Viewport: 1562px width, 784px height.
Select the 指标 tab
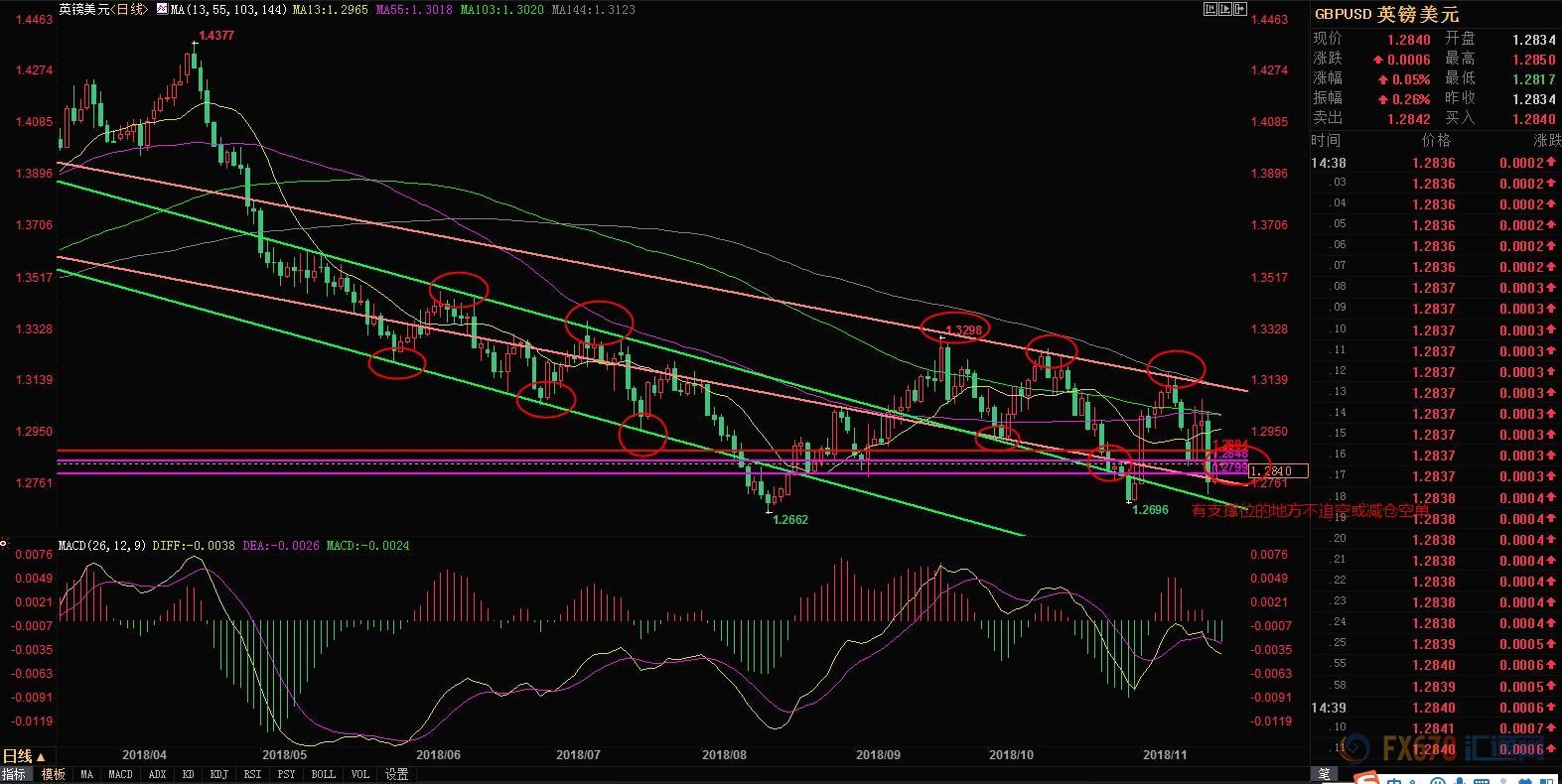[14, 774]
